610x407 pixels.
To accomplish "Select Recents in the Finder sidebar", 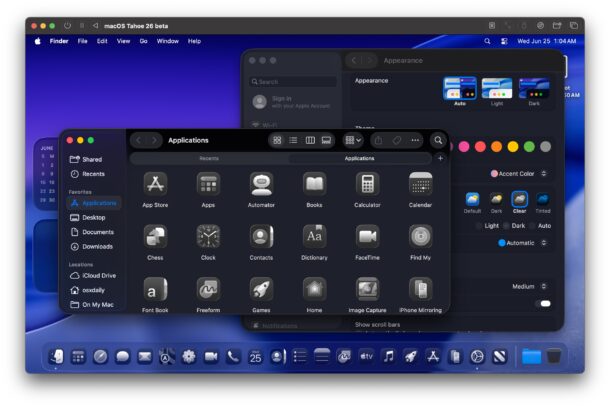I will (x=92, y=174).
